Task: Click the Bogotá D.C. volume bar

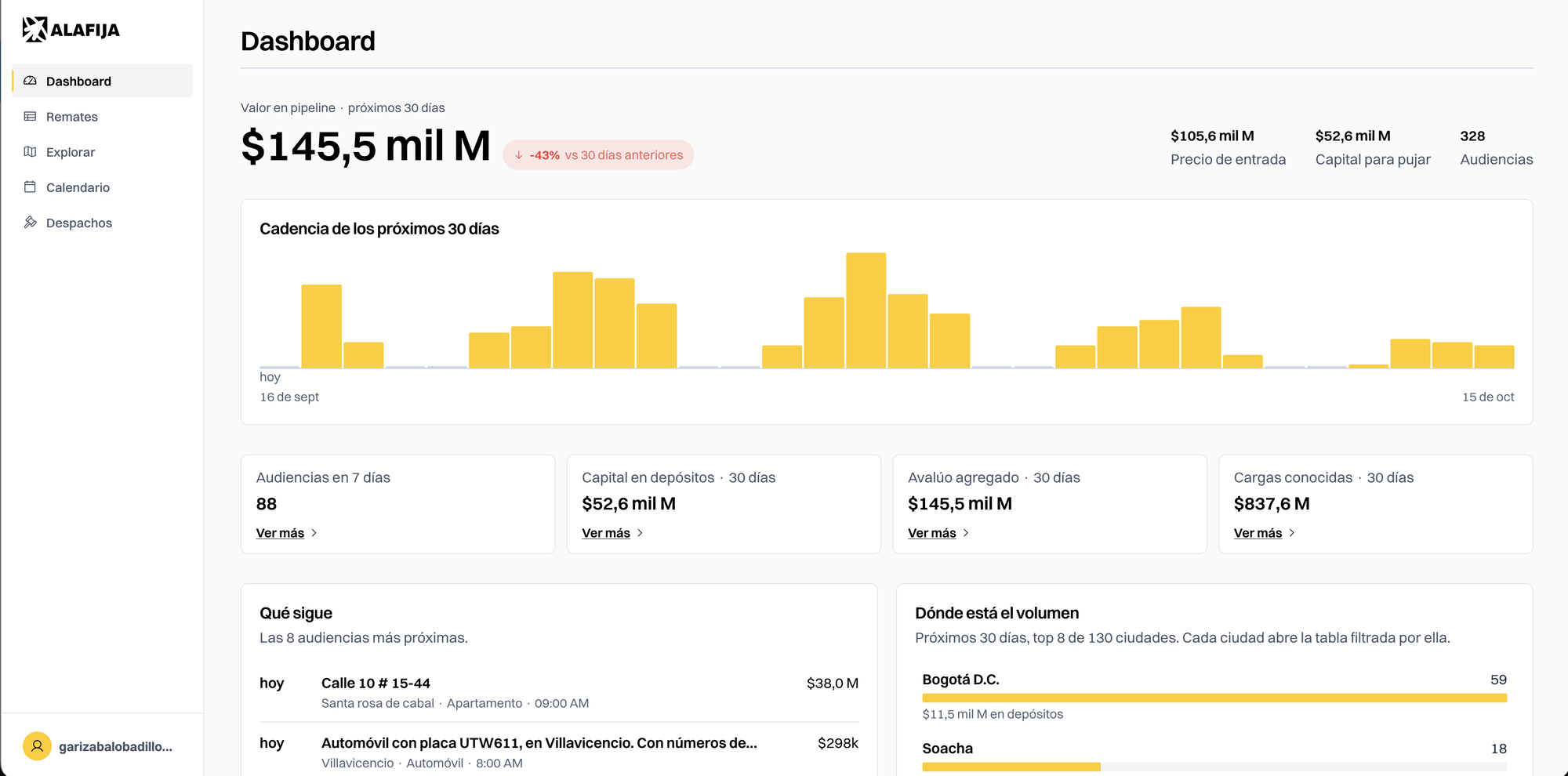Action: (1214, 698)
